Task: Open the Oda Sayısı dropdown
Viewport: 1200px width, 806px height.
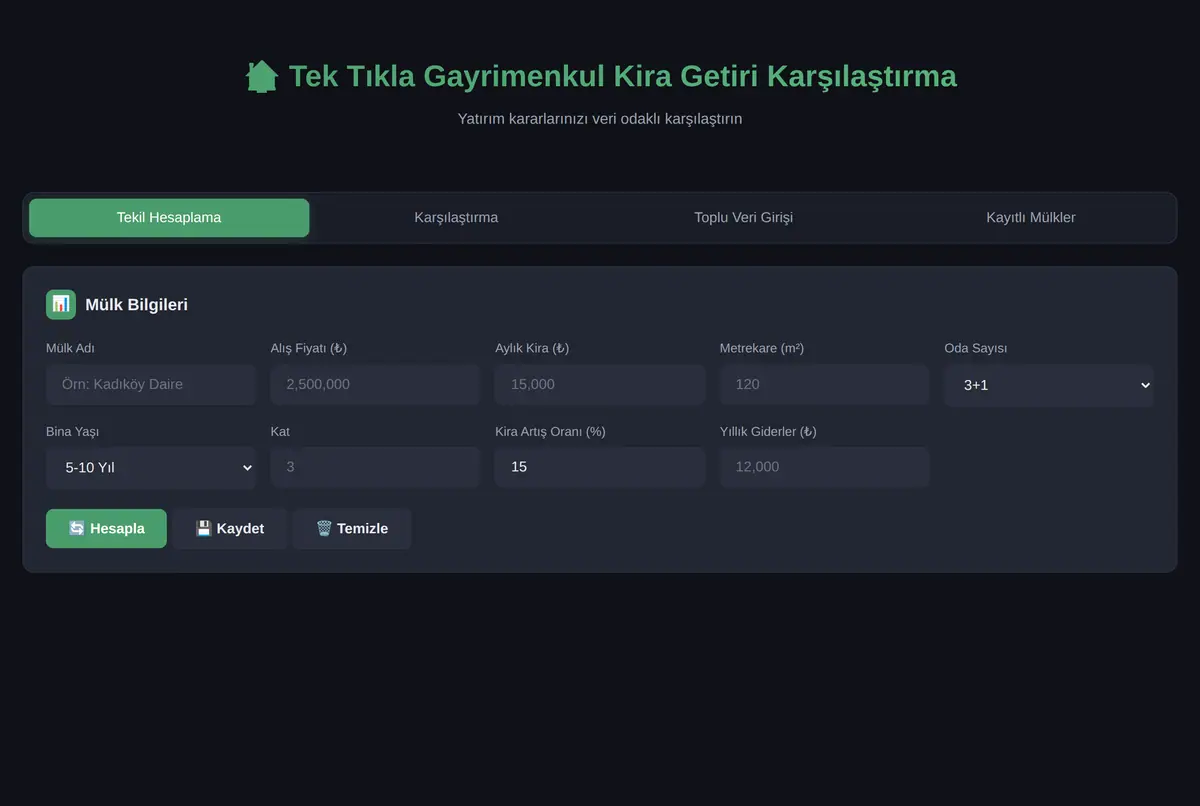Action: point(1049,385)
